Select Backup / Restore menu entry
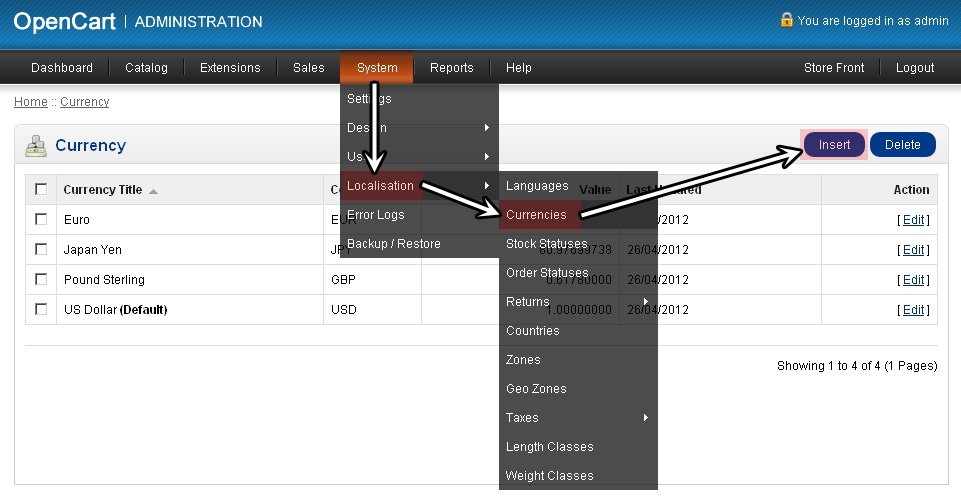This screenshot has width=961, height=496. click(419, 243)
